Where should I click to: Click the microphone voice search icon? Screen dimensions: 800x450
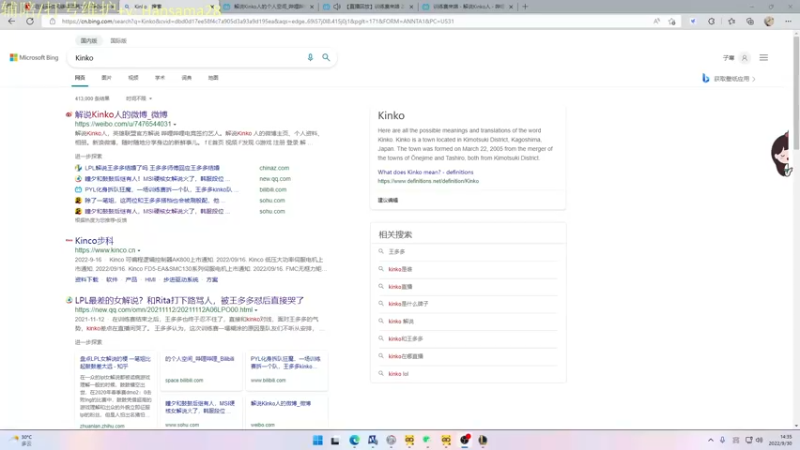click(x=310, y=58)
